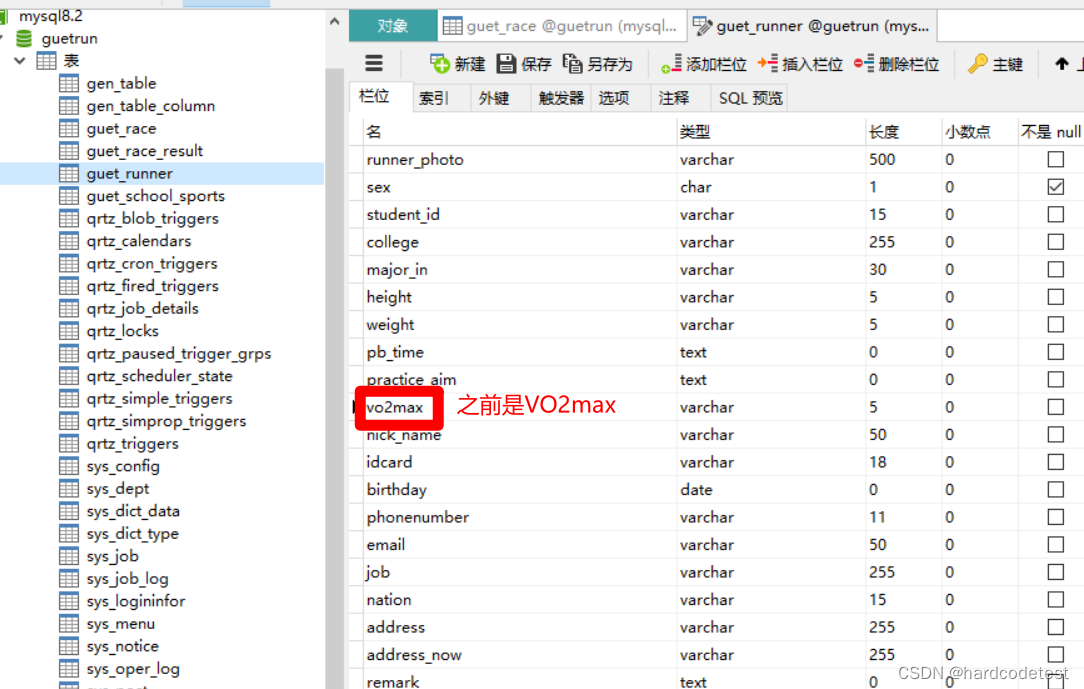Toggle not-null checkbox for email

pyautogui.click(x=1055, y=545)
